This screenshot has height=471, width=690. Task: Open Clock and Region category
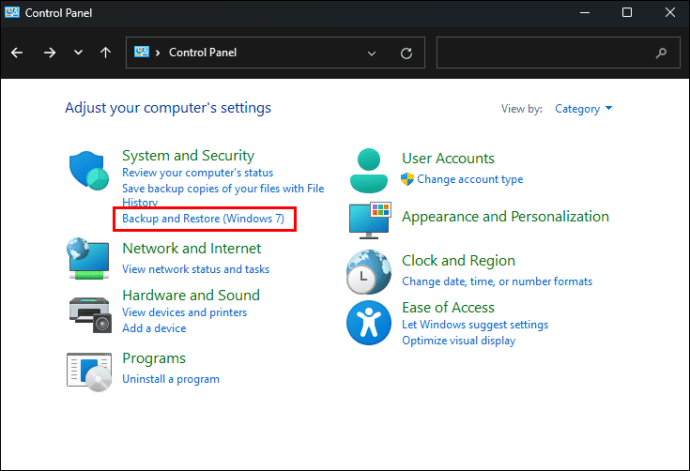click(458, 261)
